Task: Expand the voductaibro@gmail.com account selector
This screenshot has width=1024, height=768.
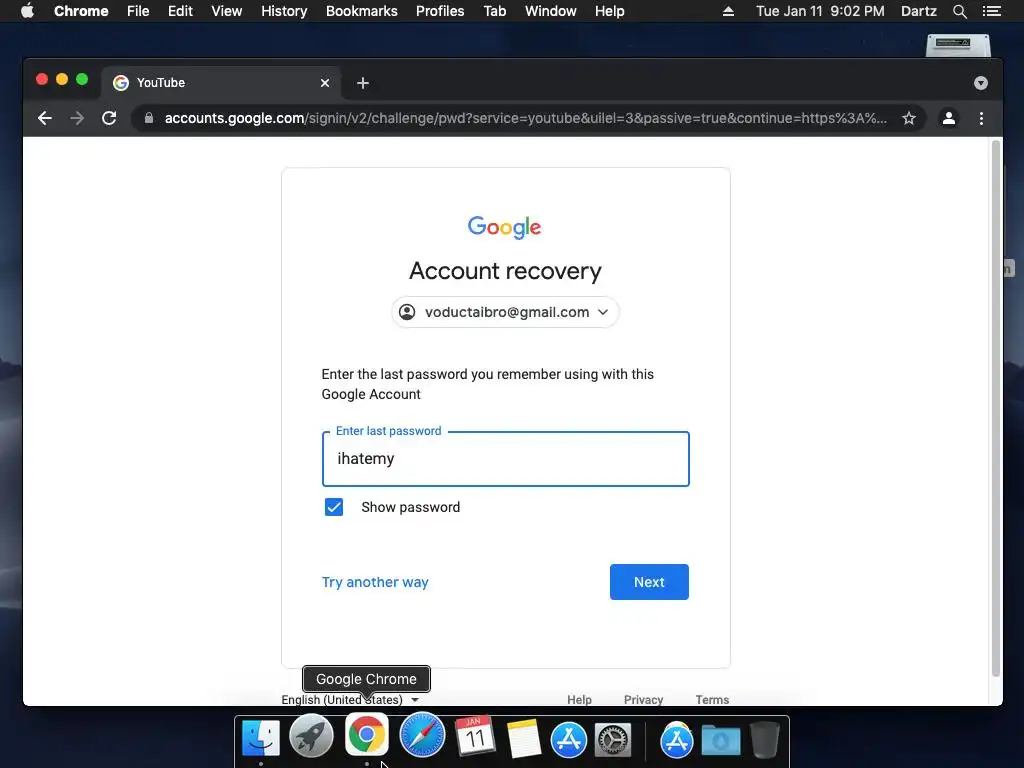Action: tap(505, 312)
